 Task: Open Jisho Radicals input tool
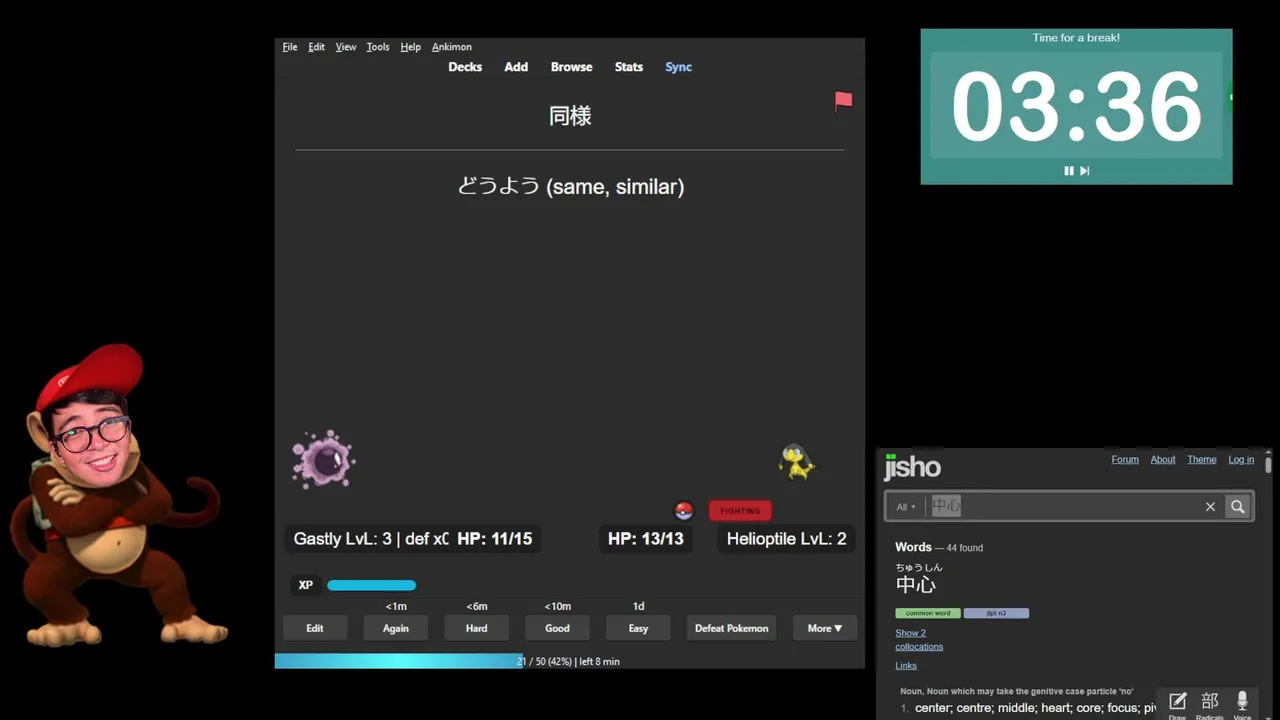pos(1210,705)
